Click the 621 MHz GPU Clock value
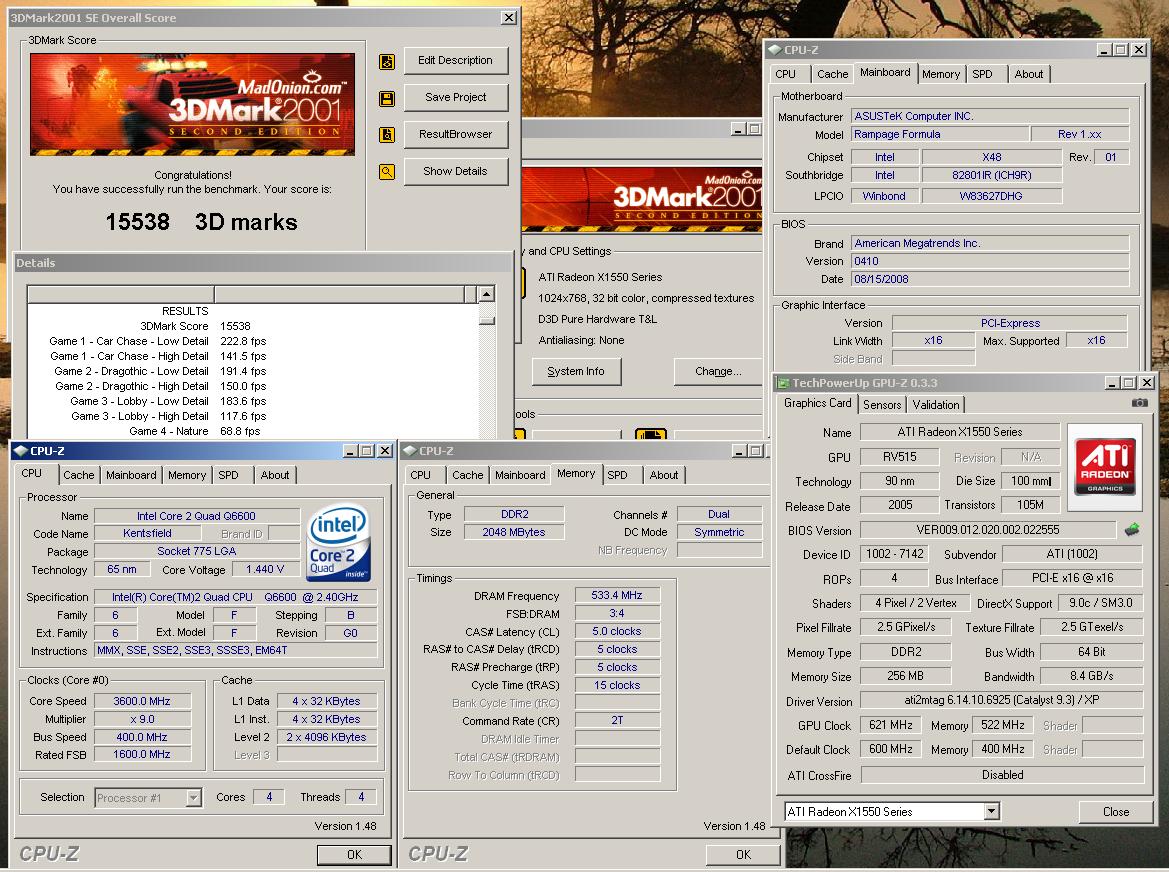Screen dimensions: 1169x872 point(891,725)
